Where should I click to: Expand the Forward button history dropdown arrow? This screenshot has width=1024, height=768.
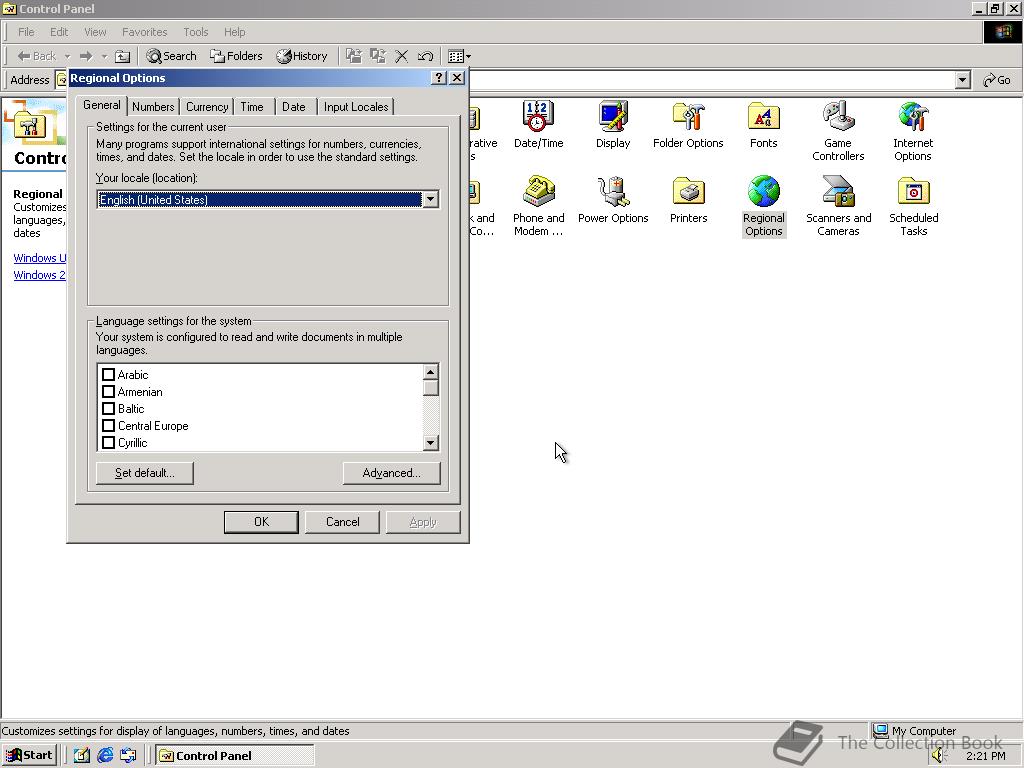pos(104,56)
